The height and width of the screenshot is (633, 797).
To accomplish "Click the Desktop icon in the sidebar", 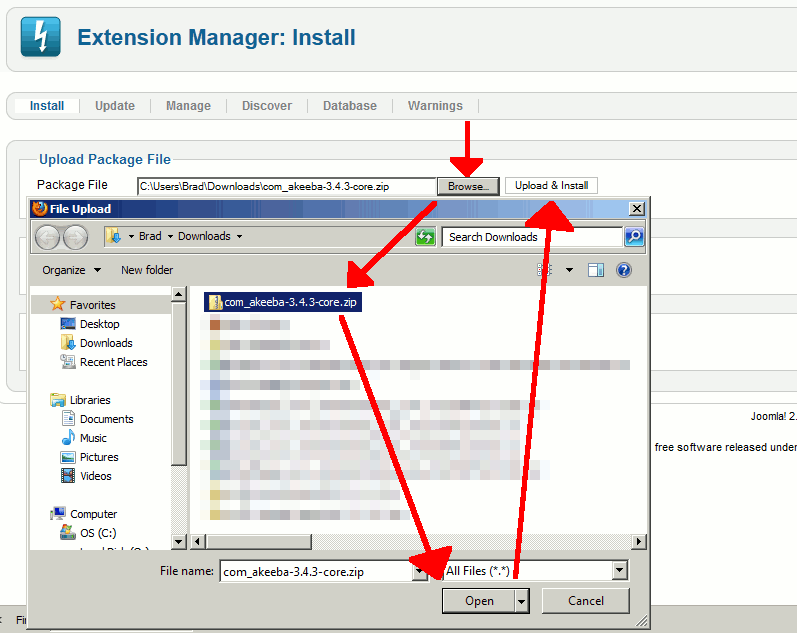I will click(68, 323).
